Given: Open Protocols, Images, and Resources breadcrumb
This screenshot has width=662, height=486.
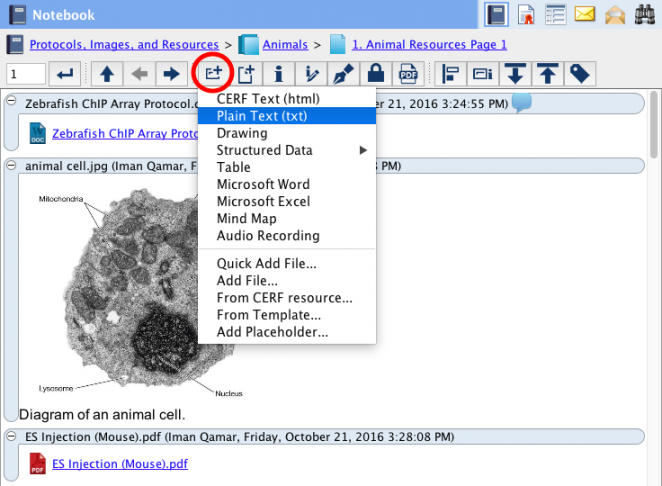Looking at the screenshot, I should (124, 45).
